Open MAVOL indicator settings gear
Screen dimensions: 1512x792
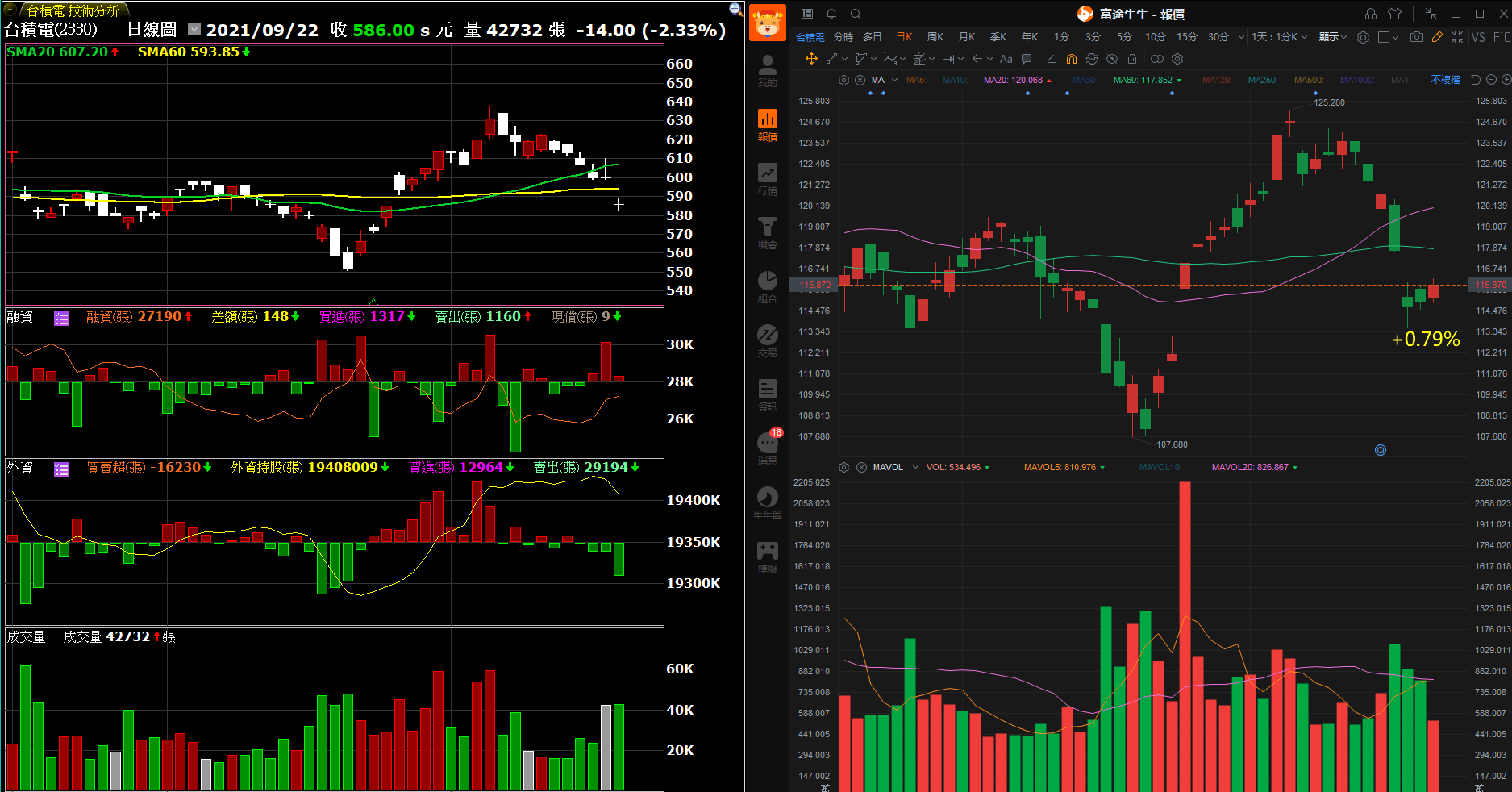[x=844, y=467]
